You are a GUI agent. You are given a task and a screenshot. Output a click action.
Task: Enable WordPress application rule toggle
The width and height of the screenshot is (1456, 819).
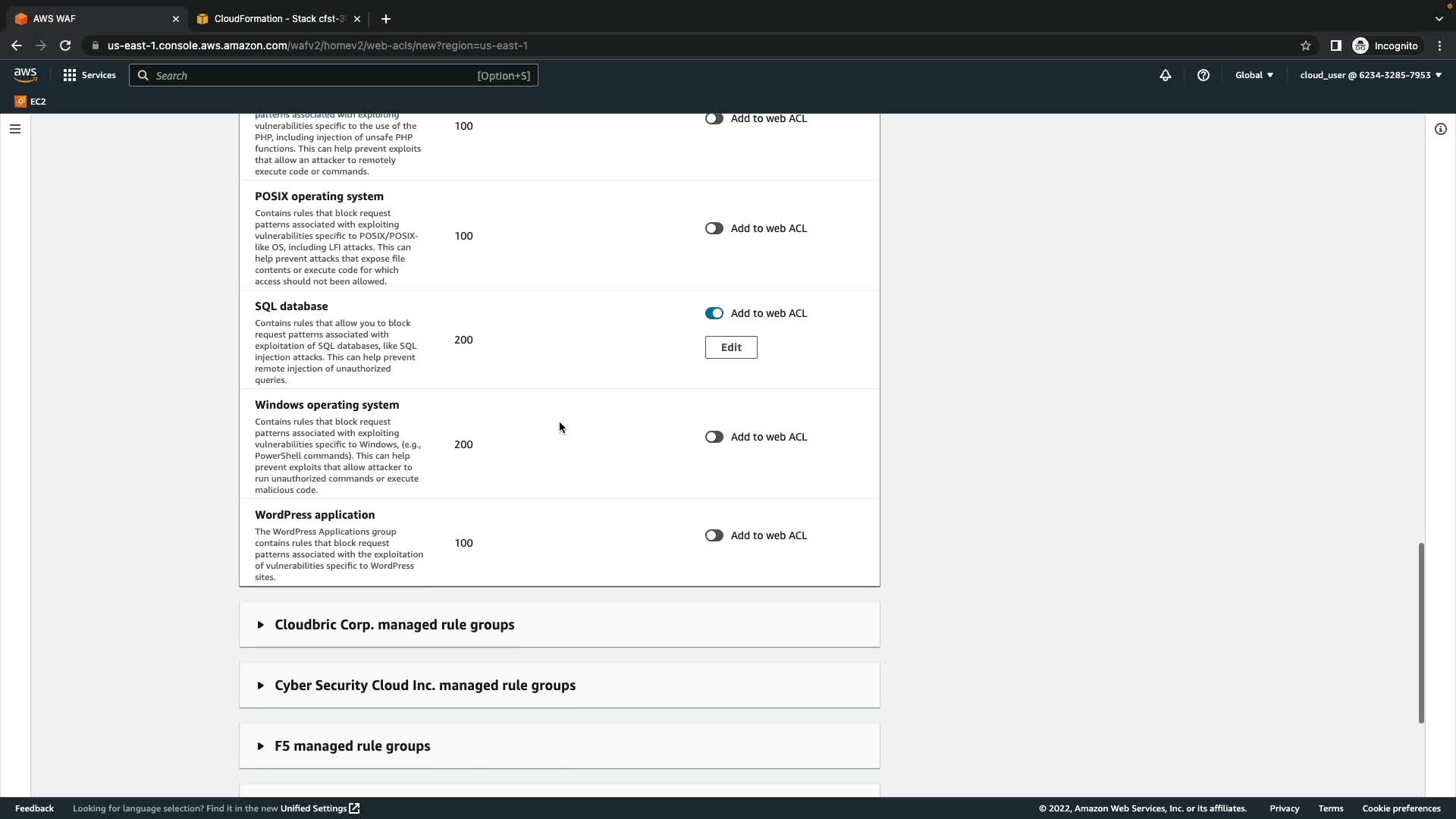pyautogui.click(x=714, y=535)
